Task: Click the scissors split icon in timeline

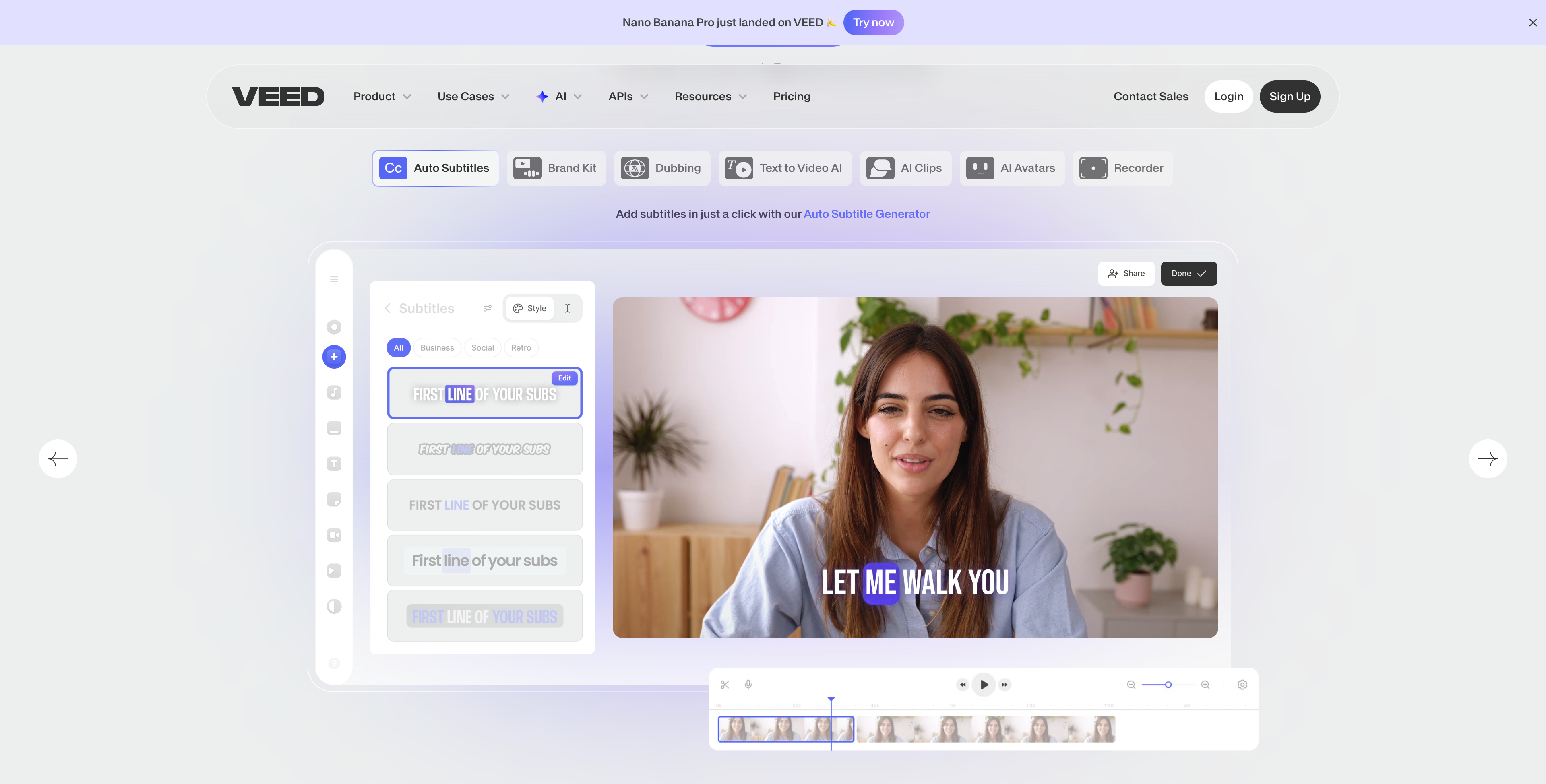Action: (725, 685)
